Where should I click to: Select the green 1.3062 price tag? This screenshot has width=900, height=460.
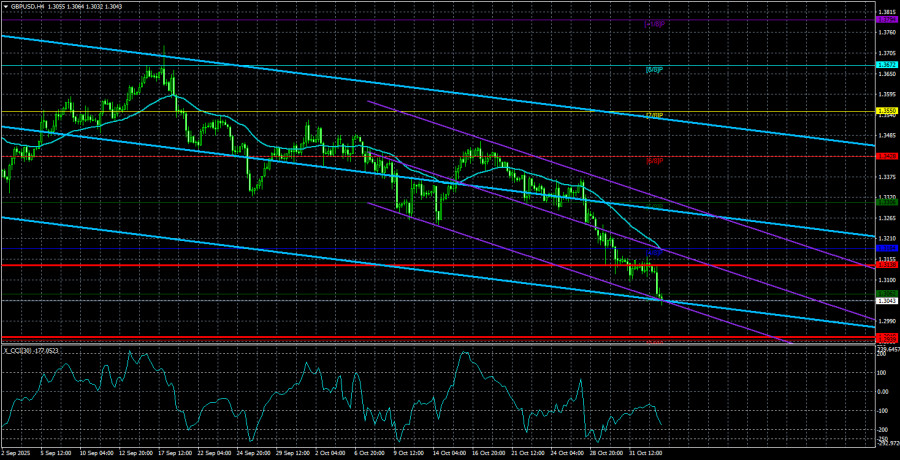(885, 292)
